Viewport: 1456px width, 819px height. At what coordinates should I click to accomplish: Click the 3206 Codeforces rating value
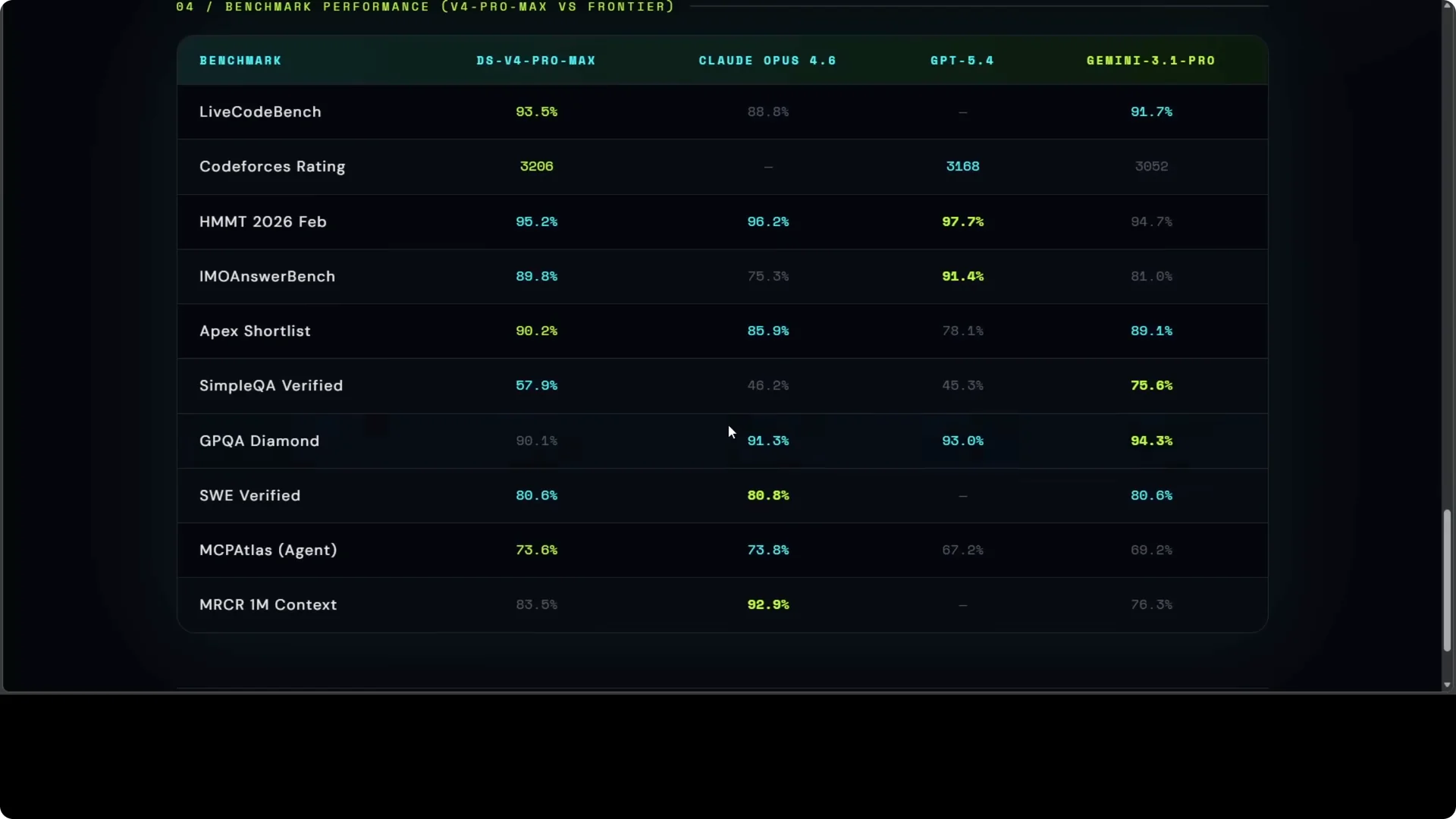coord(536,166)
